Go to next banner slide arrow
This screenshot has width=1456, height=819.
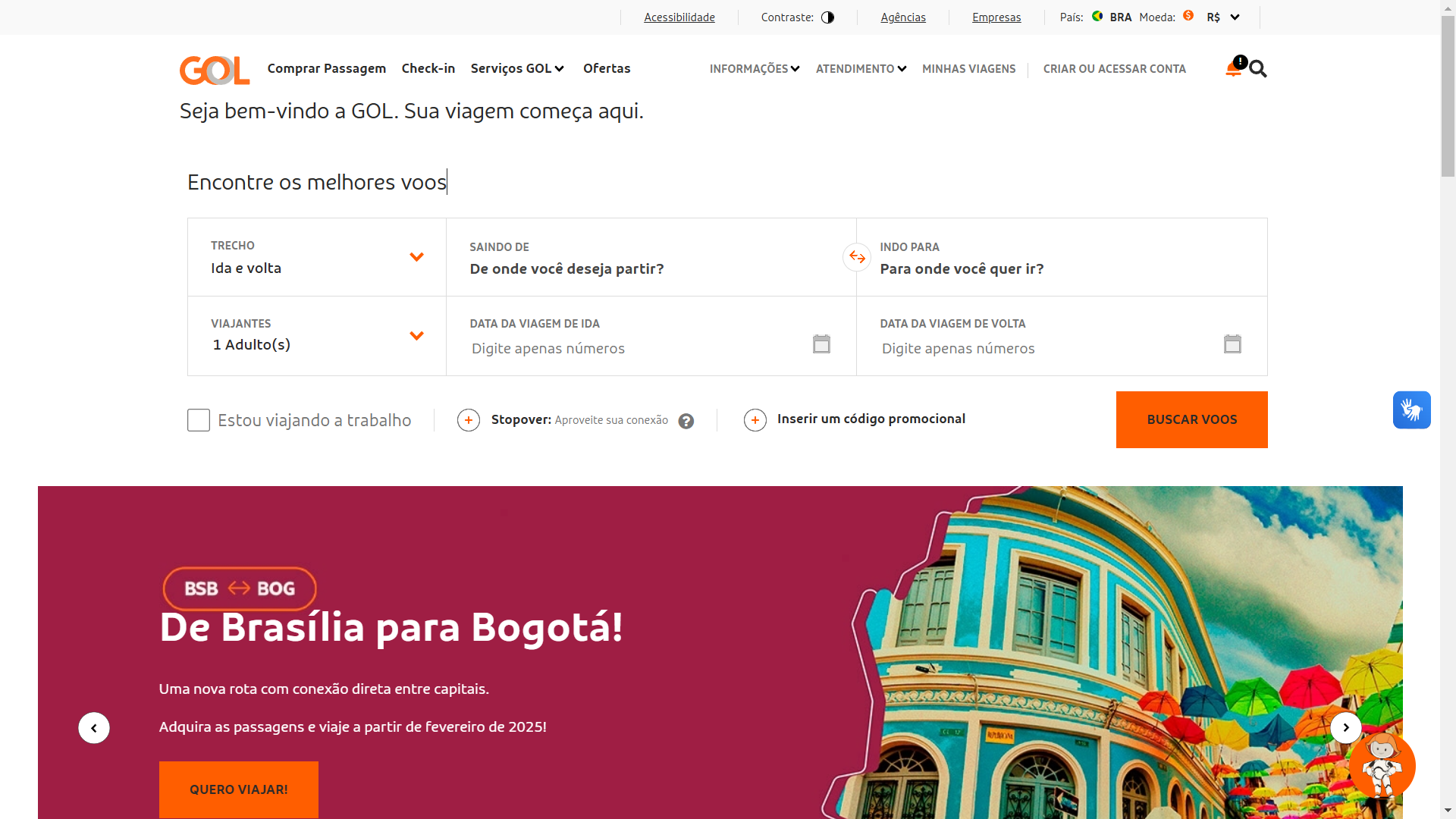pos(1346,728)
